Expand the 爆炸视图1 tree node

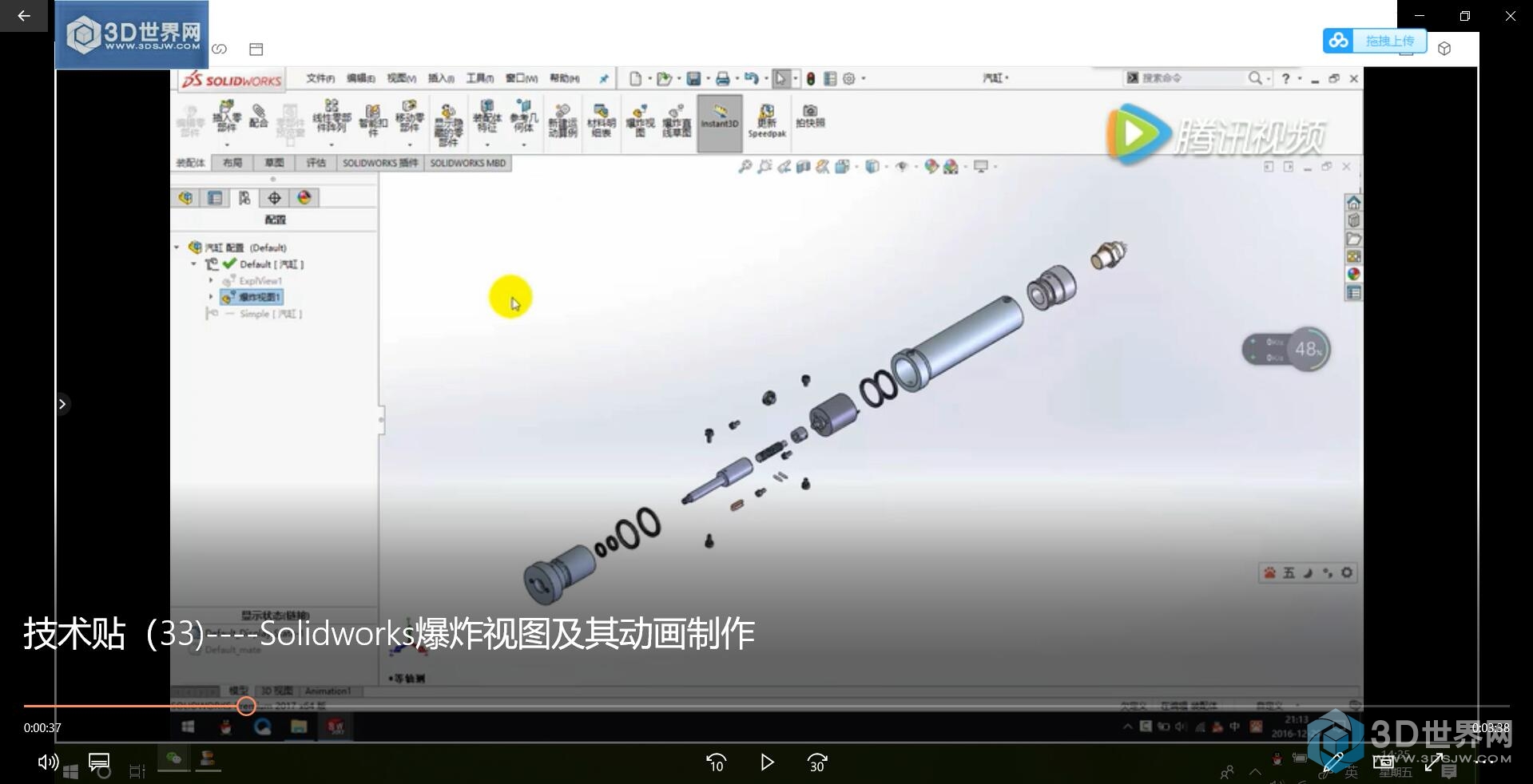tap(211, 297)
